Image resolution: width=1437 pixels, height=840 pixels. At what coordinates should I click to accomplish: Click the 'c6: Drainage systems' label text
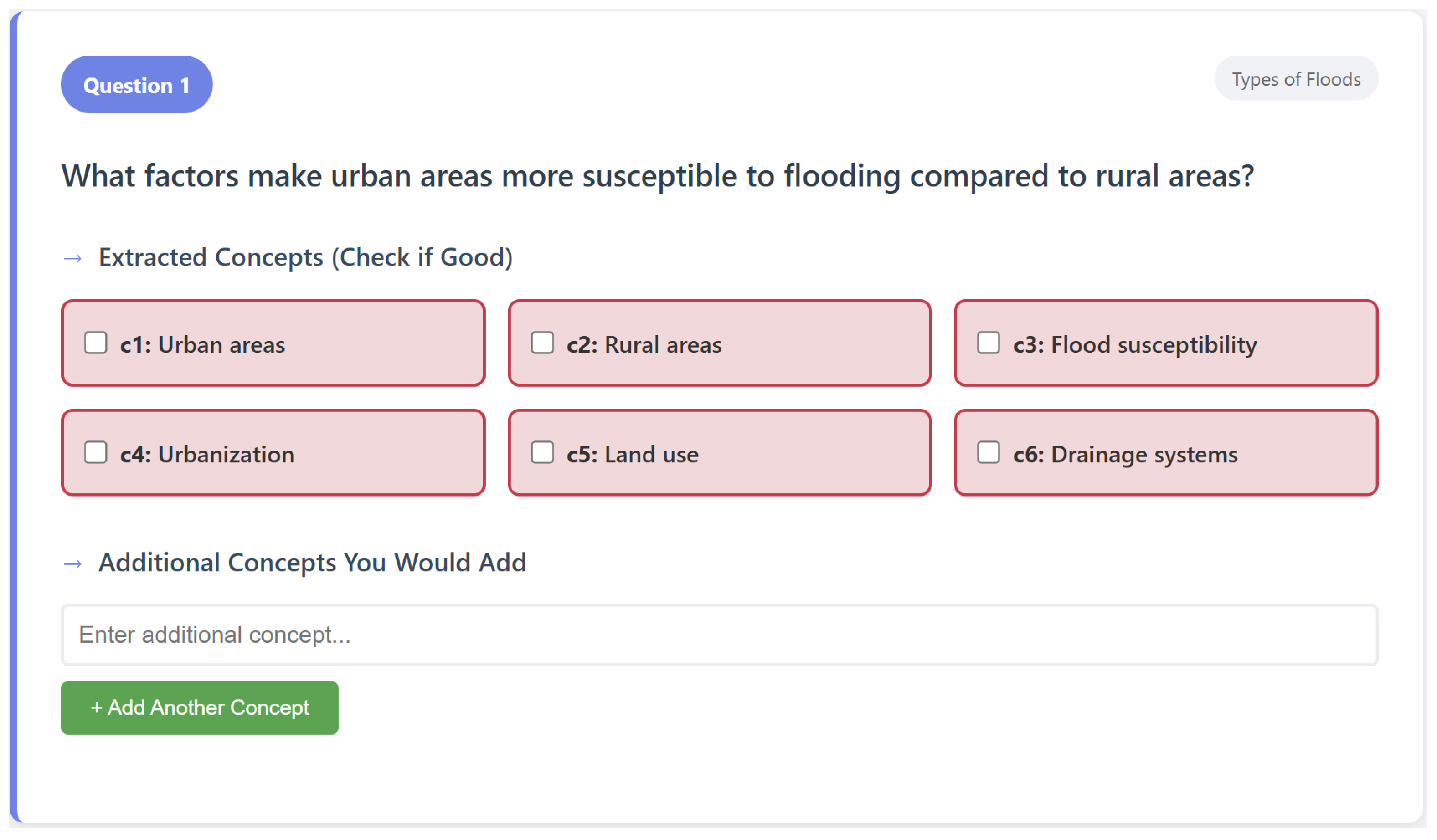coord(1125,455)
